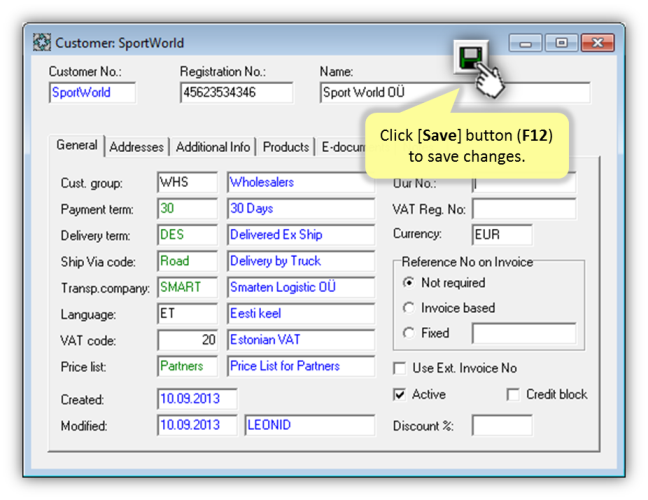Select the Fixed reference radio button
This screenshot has width=648, height=500.
(408, 333)
